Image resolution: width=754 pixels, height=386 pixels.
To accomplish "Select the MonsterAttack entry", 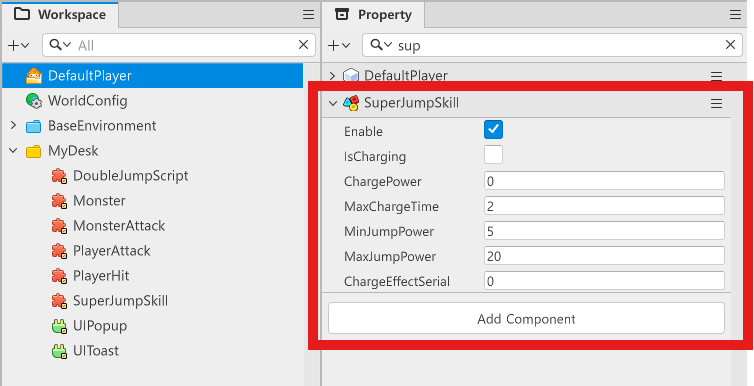I will click(153, 226).
